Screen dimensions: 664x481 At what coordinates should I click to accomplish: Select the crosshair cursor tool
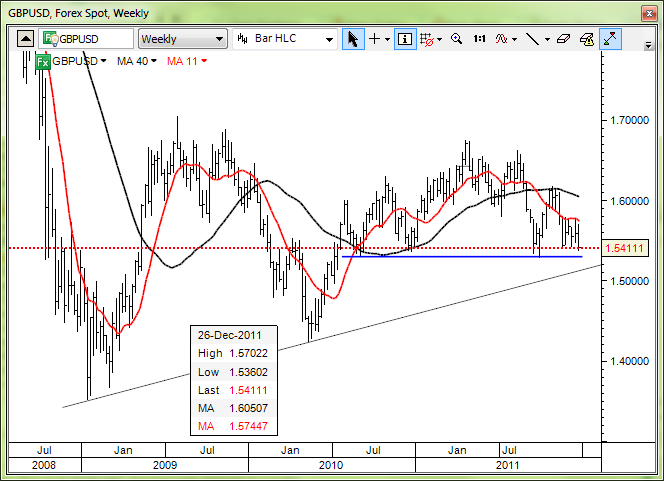374,39
